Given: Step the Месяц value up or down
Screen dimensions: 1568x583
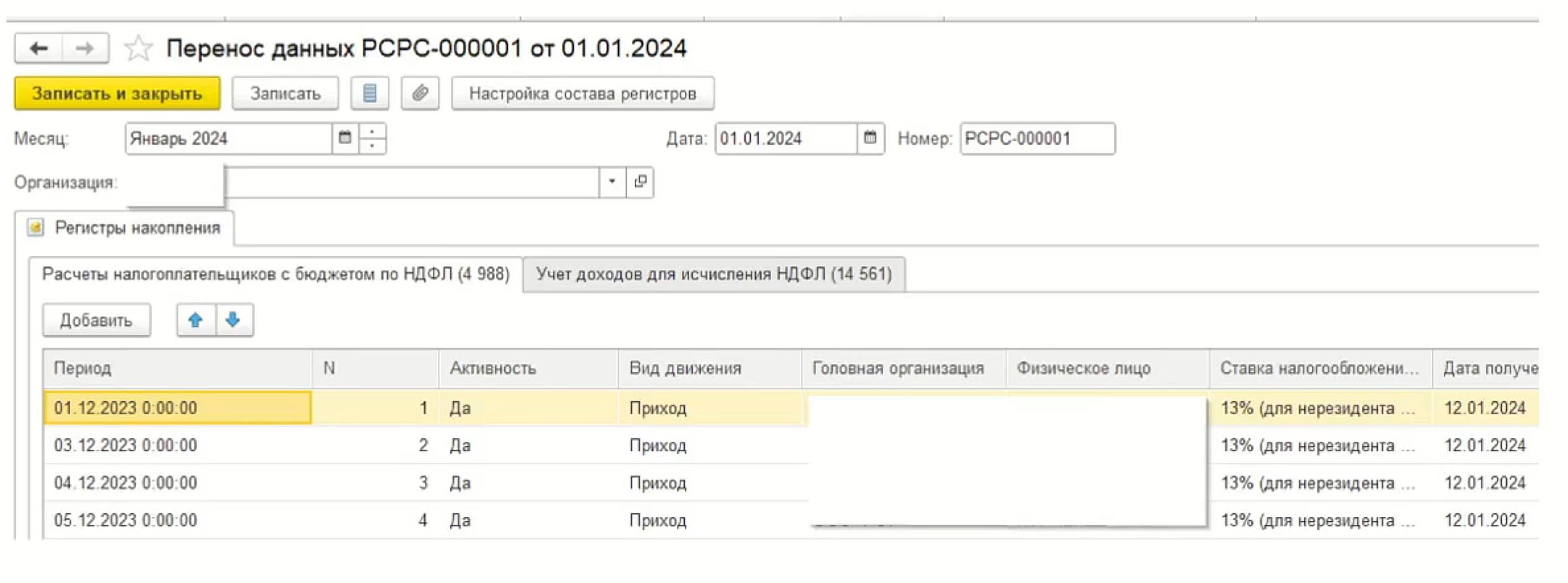Looking at the screenshot, I should point(373,138).
